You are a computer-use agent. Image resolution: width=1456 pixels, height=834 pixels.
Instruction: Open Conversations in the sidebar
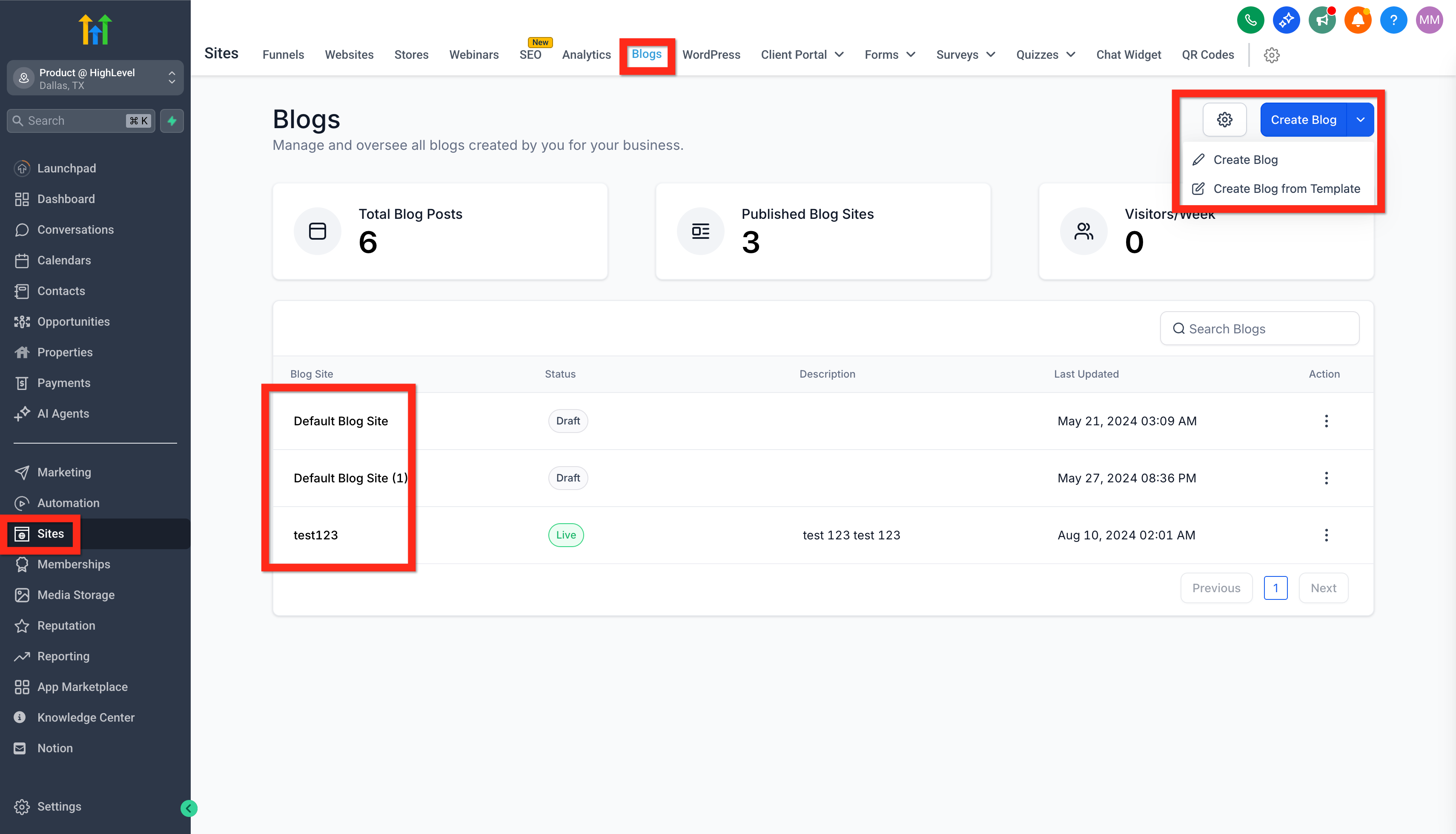click(75, 230)
